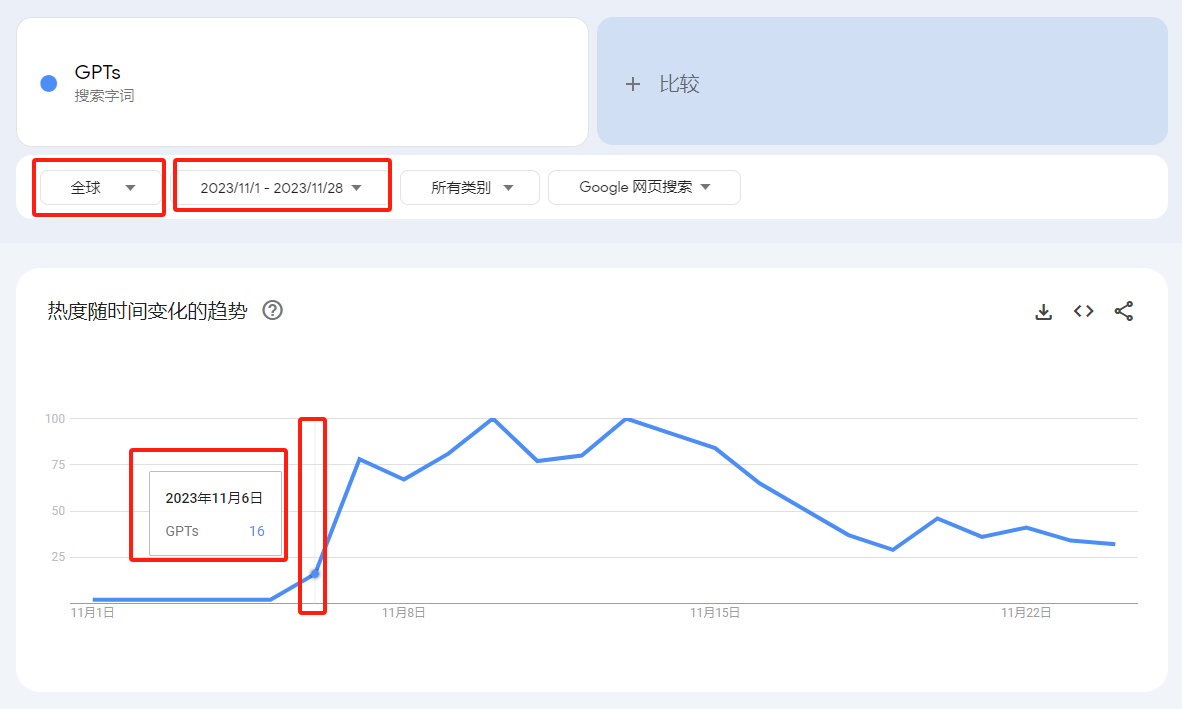Click the plus icon beside 比较
The height and width of the screenshot is (709, 1182).
tap(633, 84)
